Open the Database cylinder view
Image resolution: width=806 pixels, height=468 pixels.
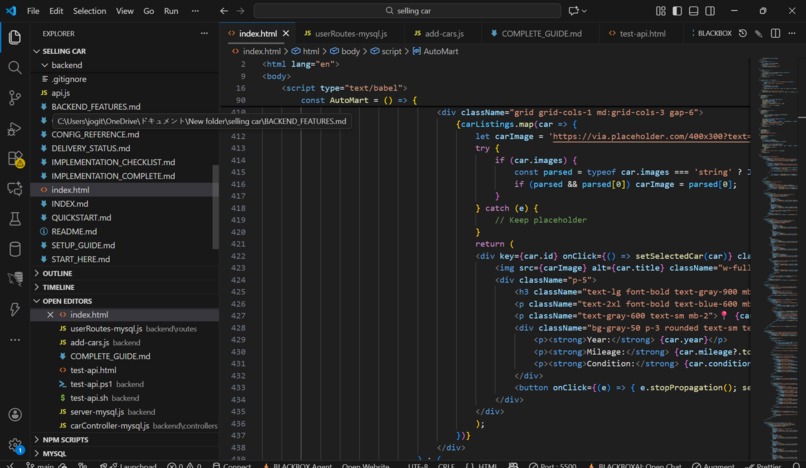click(x=14, y=249)
